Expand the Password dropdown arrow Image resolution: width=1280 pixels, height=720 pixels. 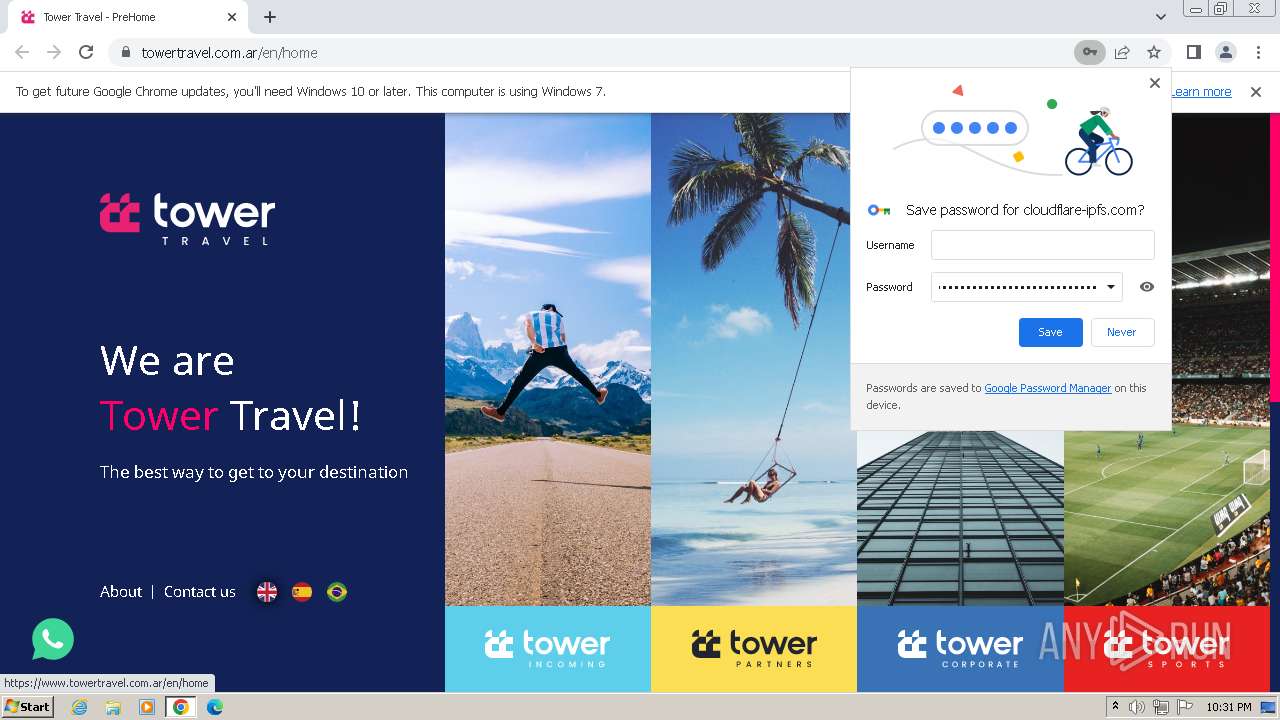(x=1110, y=287)
